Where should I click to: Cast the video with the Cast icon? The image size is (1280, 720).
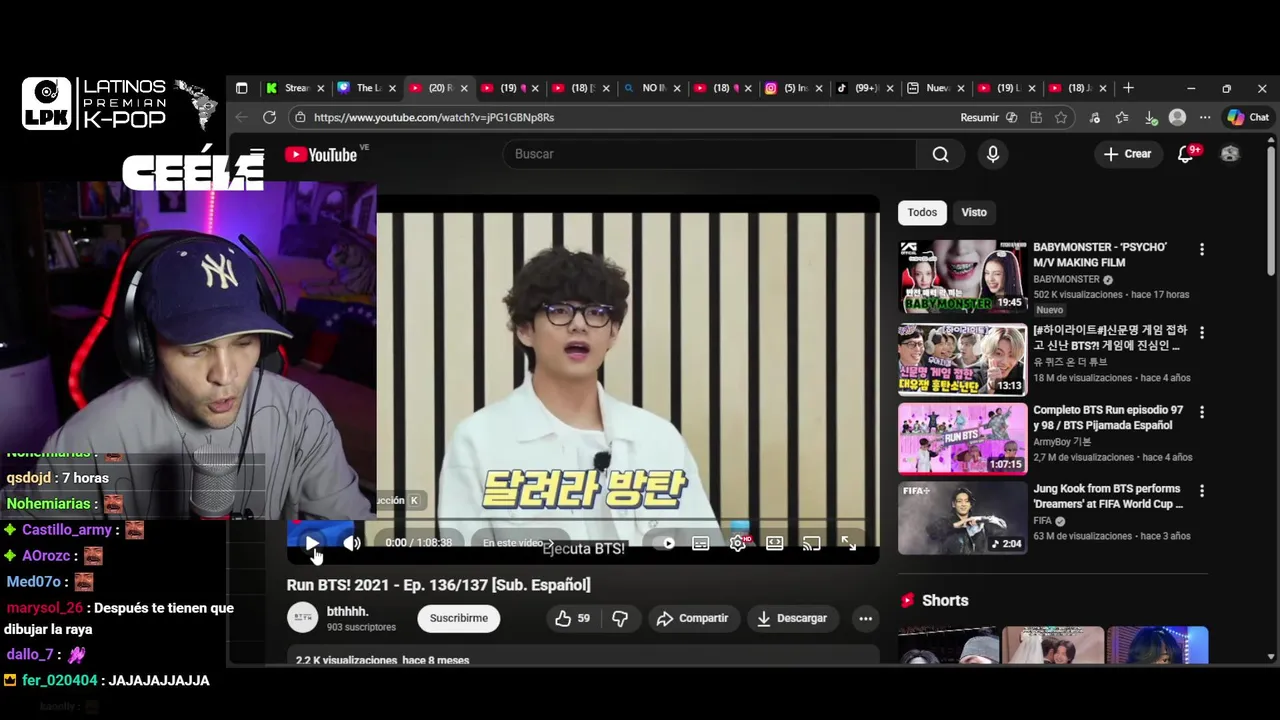click(x=812, y=543)
